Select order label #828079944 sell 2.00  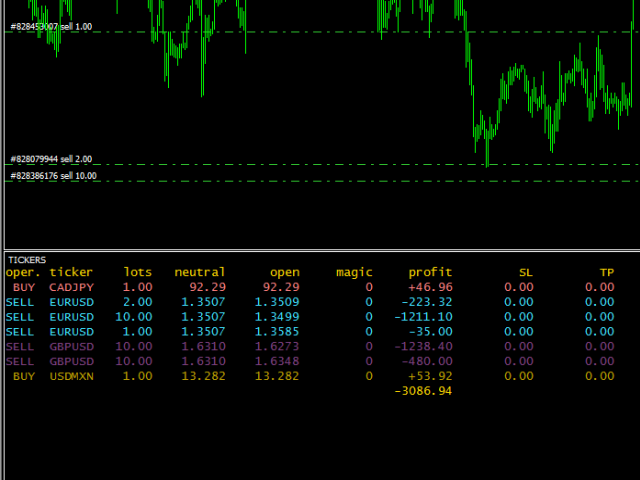pos(51,159)
